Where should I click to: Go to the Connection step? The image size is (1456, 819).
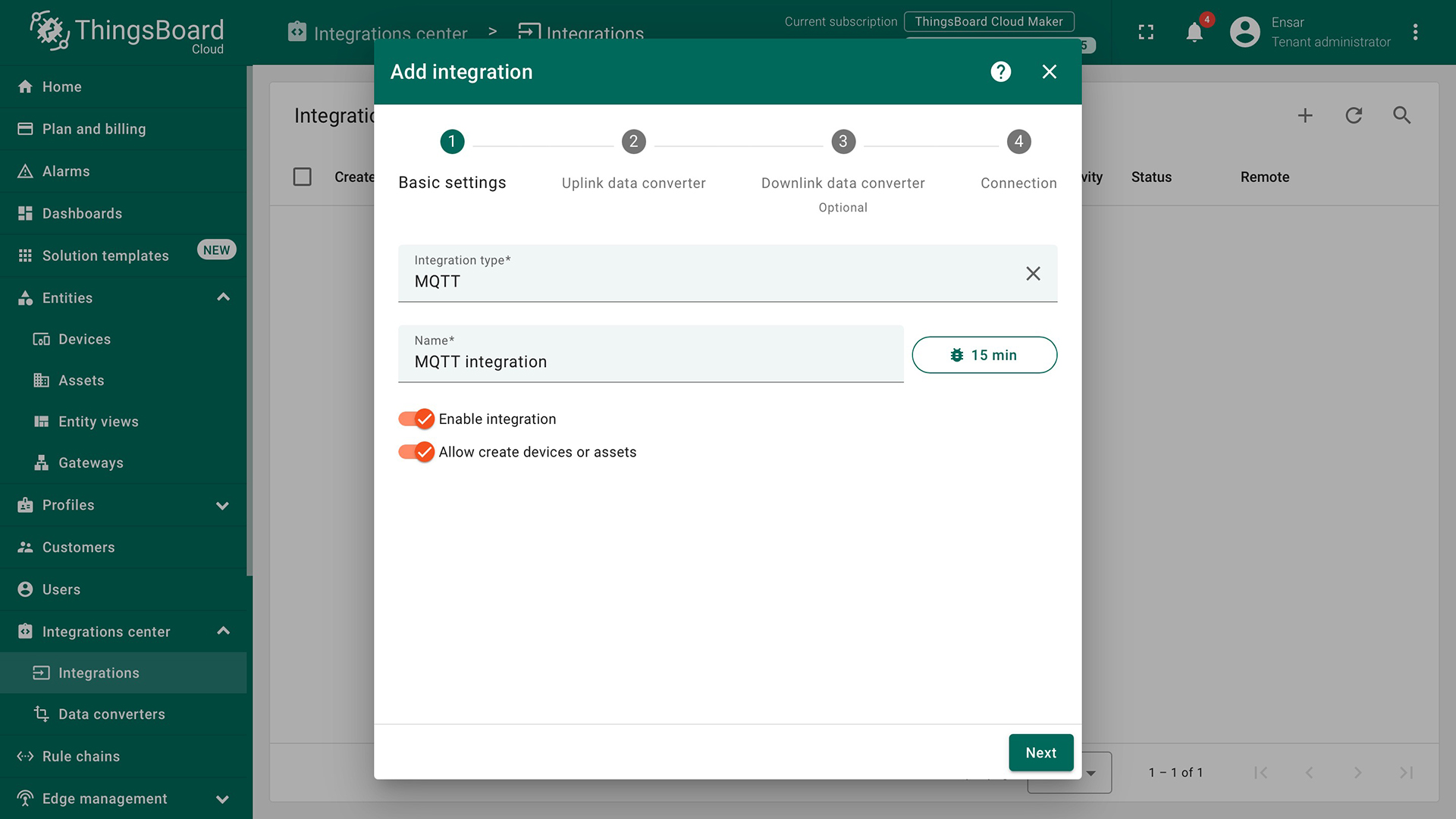point(1018,142)
